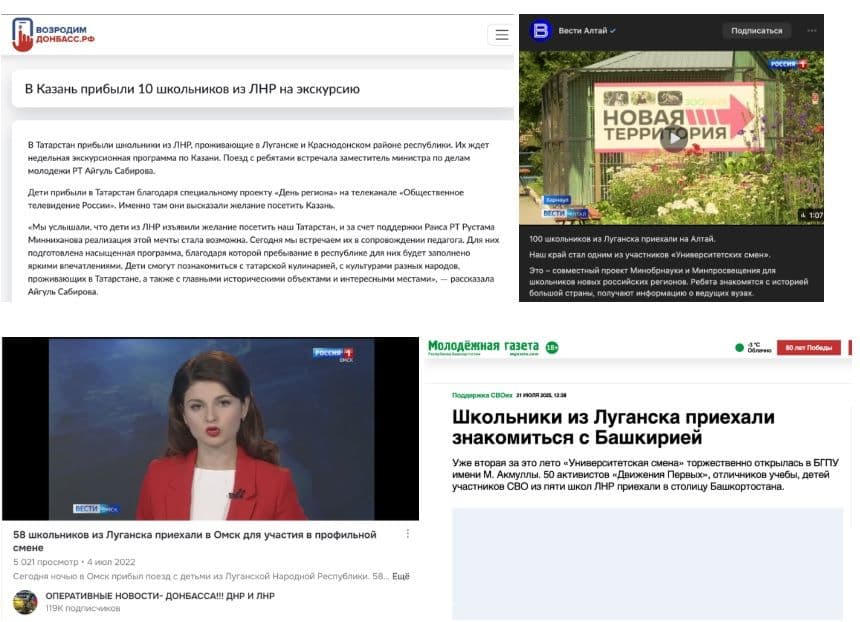860x622 pixels.
Task: Click the video duration badge 1:07
Action: pos(814,215)
